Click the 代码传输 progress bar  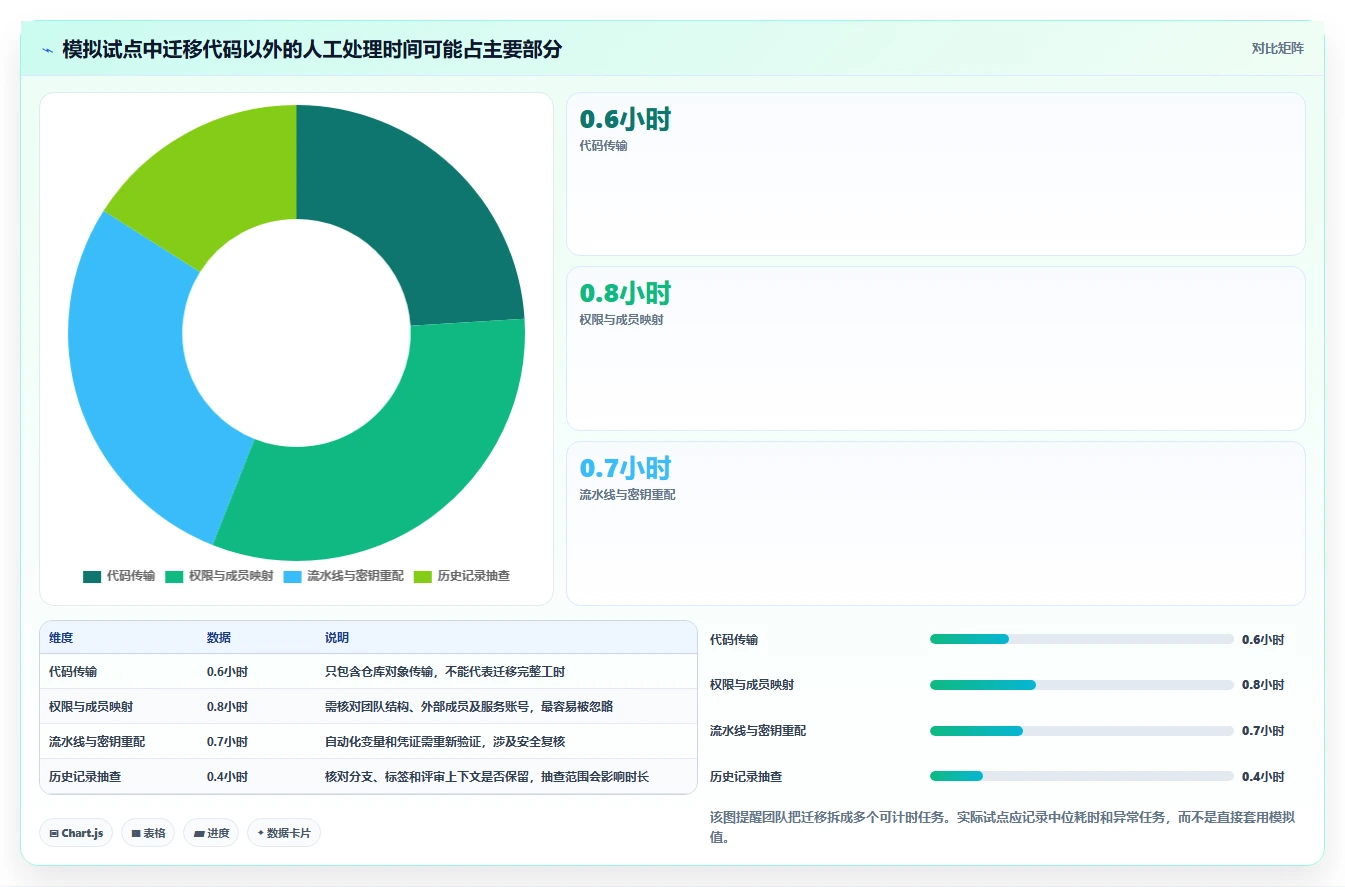pos(1082,639)
